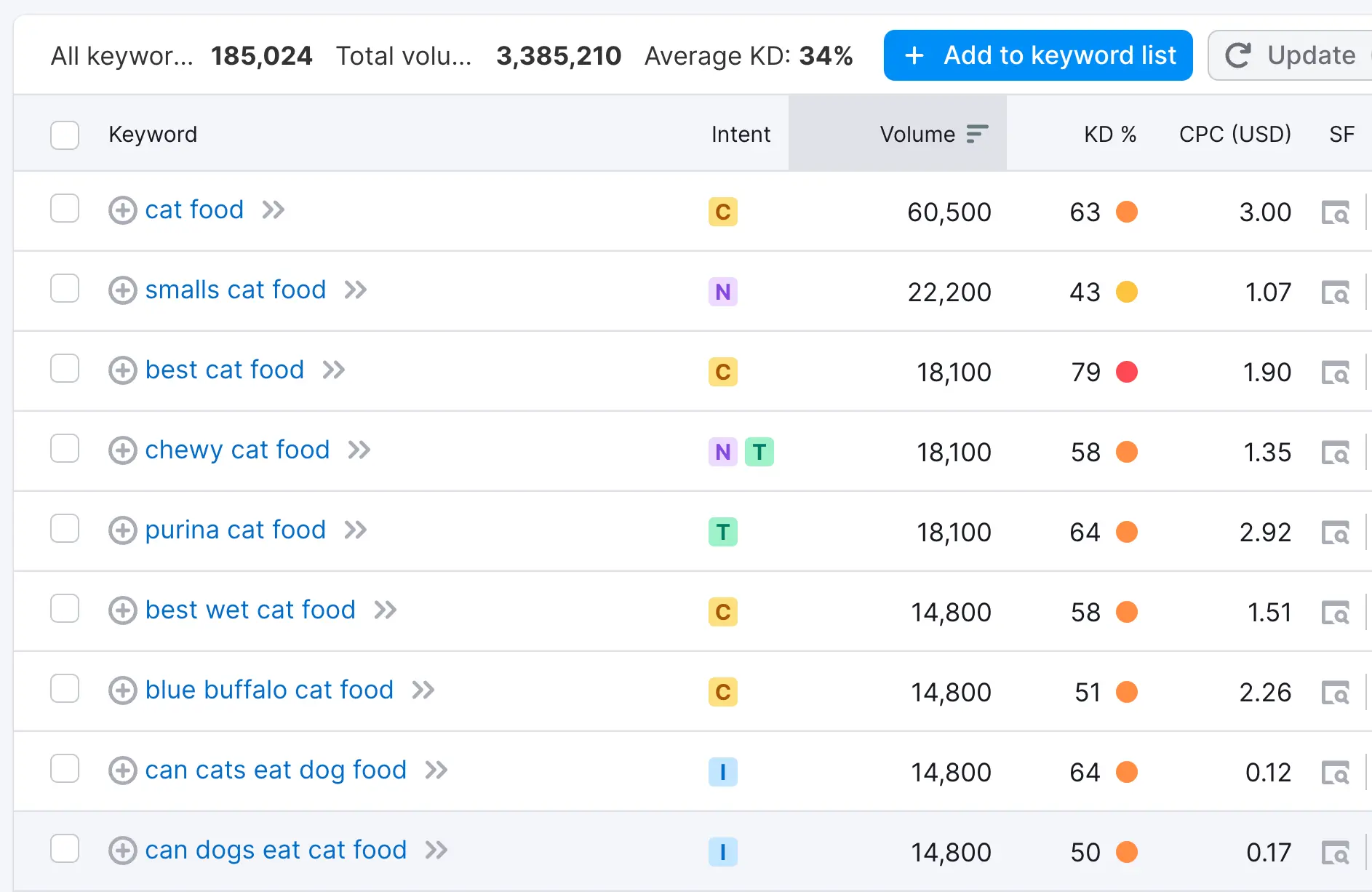Click the plus icon beside 'cat food'
This screenshot has height=892, width=1372.
pyautogui.click(x=122, y=210)
